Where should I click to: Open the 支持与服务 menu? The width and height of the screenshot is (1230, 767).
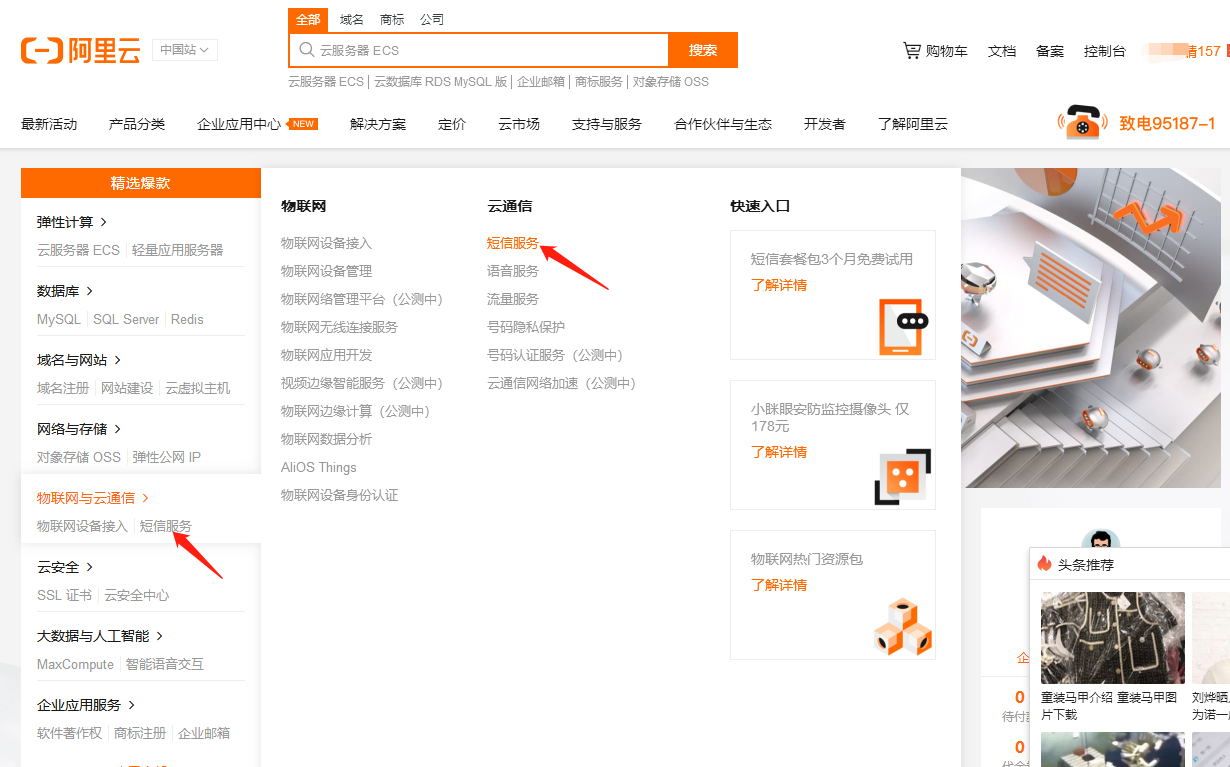pyautogui.click(x=607, y=124)
